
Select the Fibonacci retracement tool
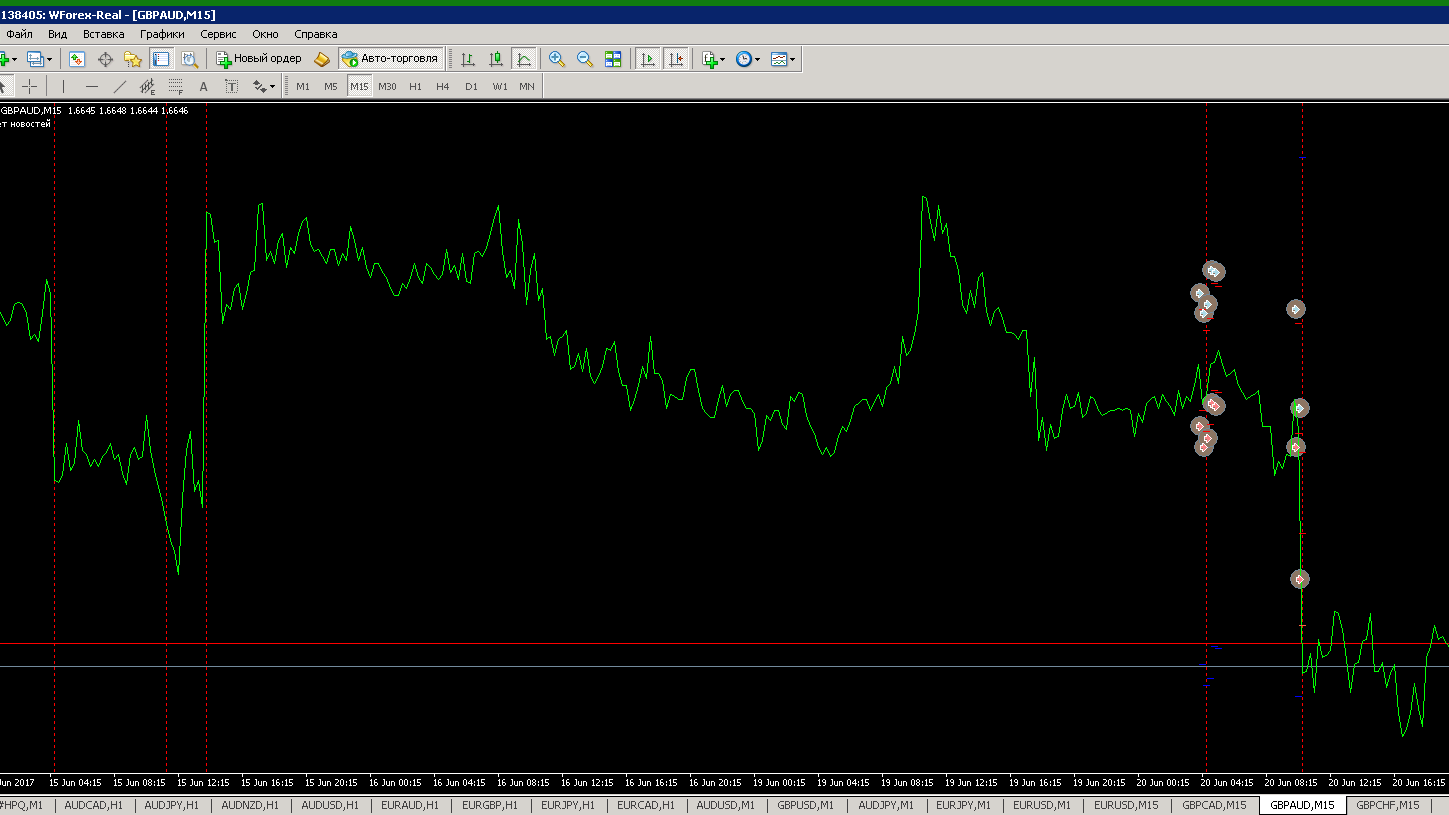coord(175,86)
